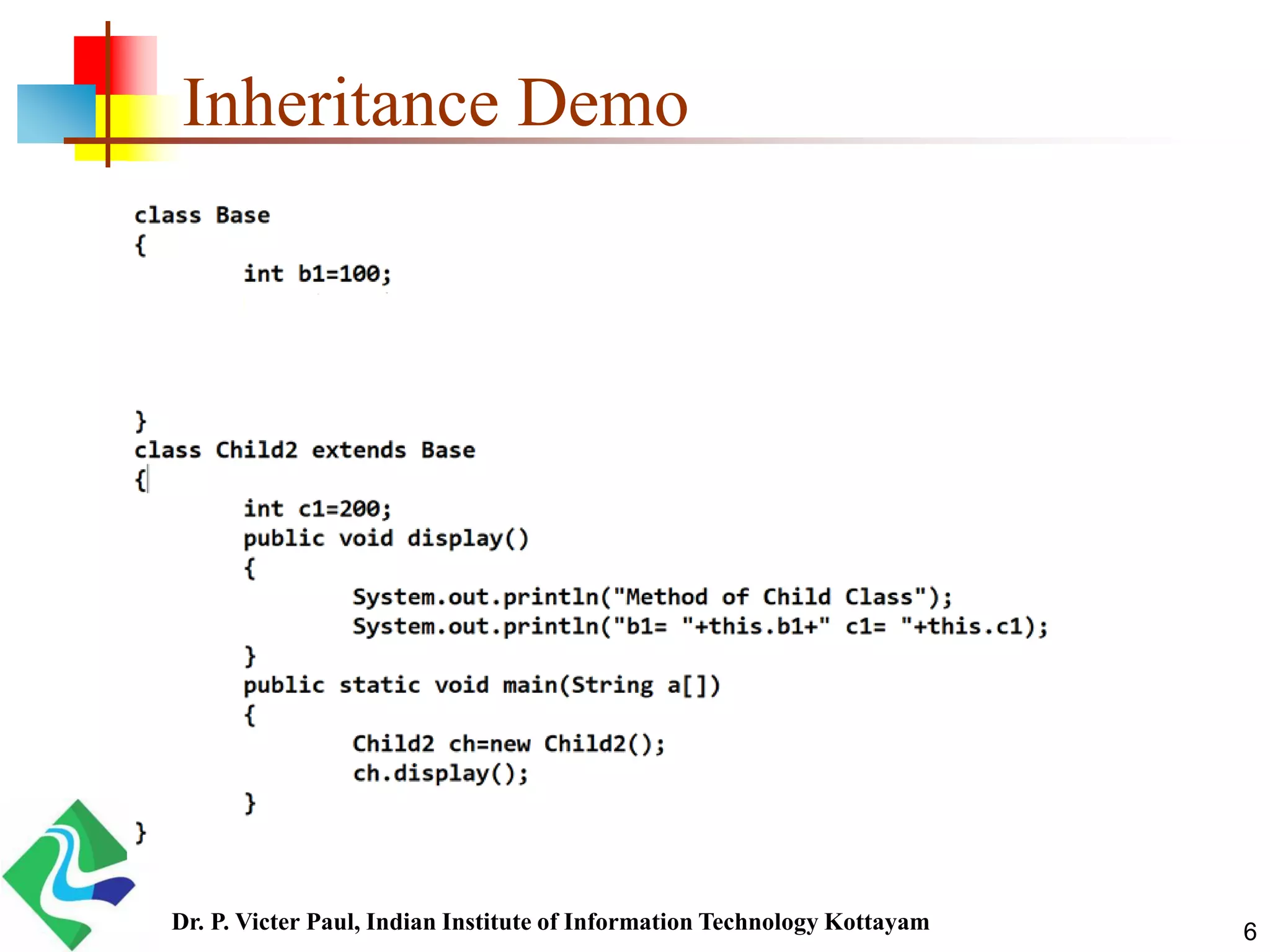Click the author footer text
This screenshot has width=1270, height=952.
pos(550,922)
